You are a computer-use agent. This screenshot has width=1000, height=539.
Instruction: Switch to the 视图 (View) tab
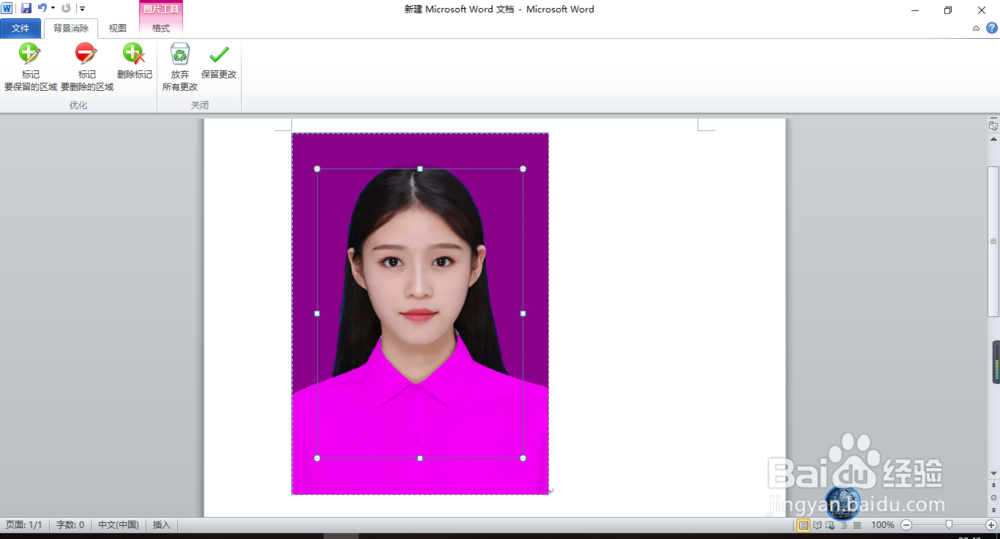117,28
